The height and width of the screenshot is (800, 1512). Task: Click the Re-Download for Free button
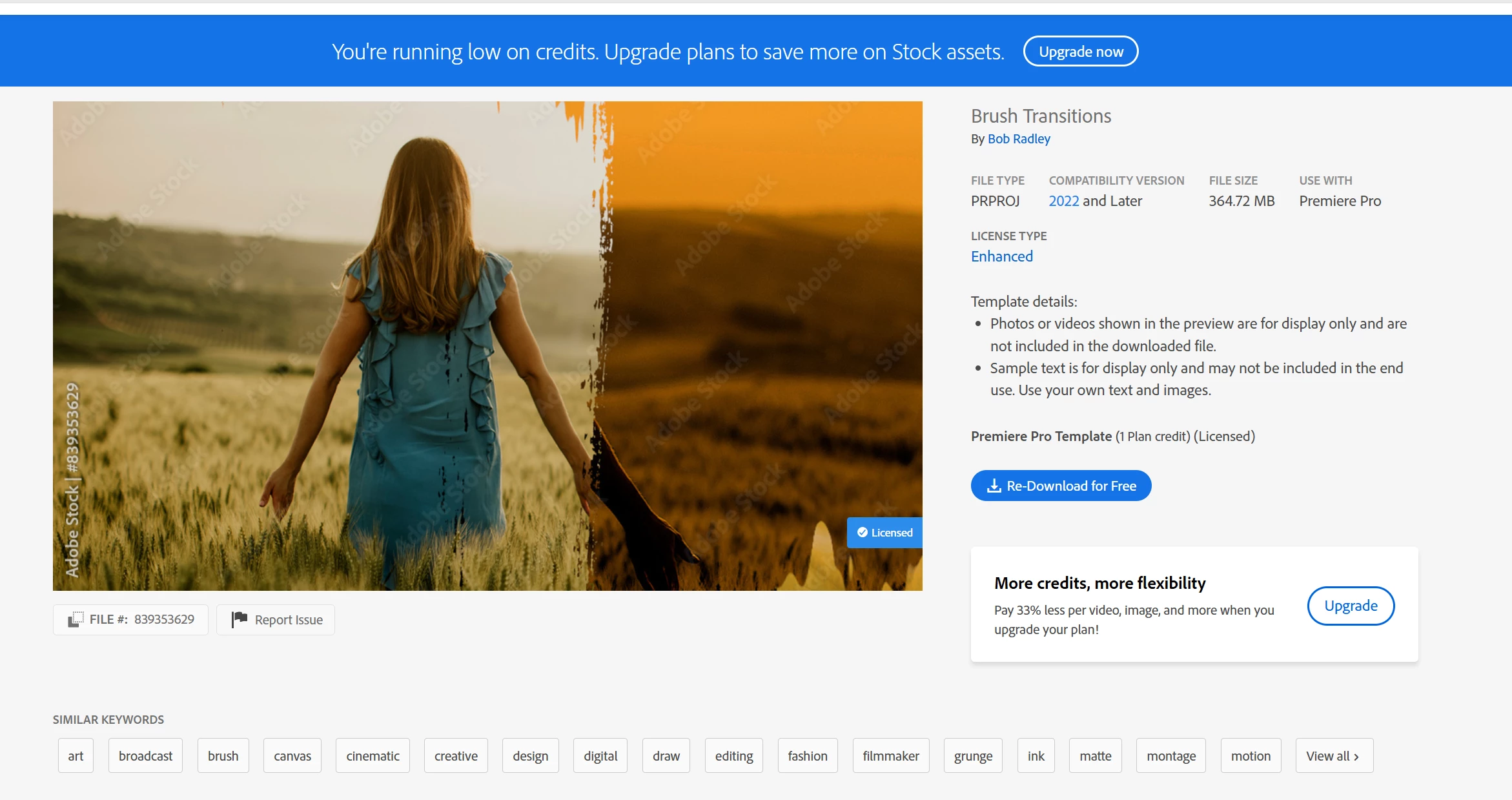pyautogui.click(x=1061, y=486)
